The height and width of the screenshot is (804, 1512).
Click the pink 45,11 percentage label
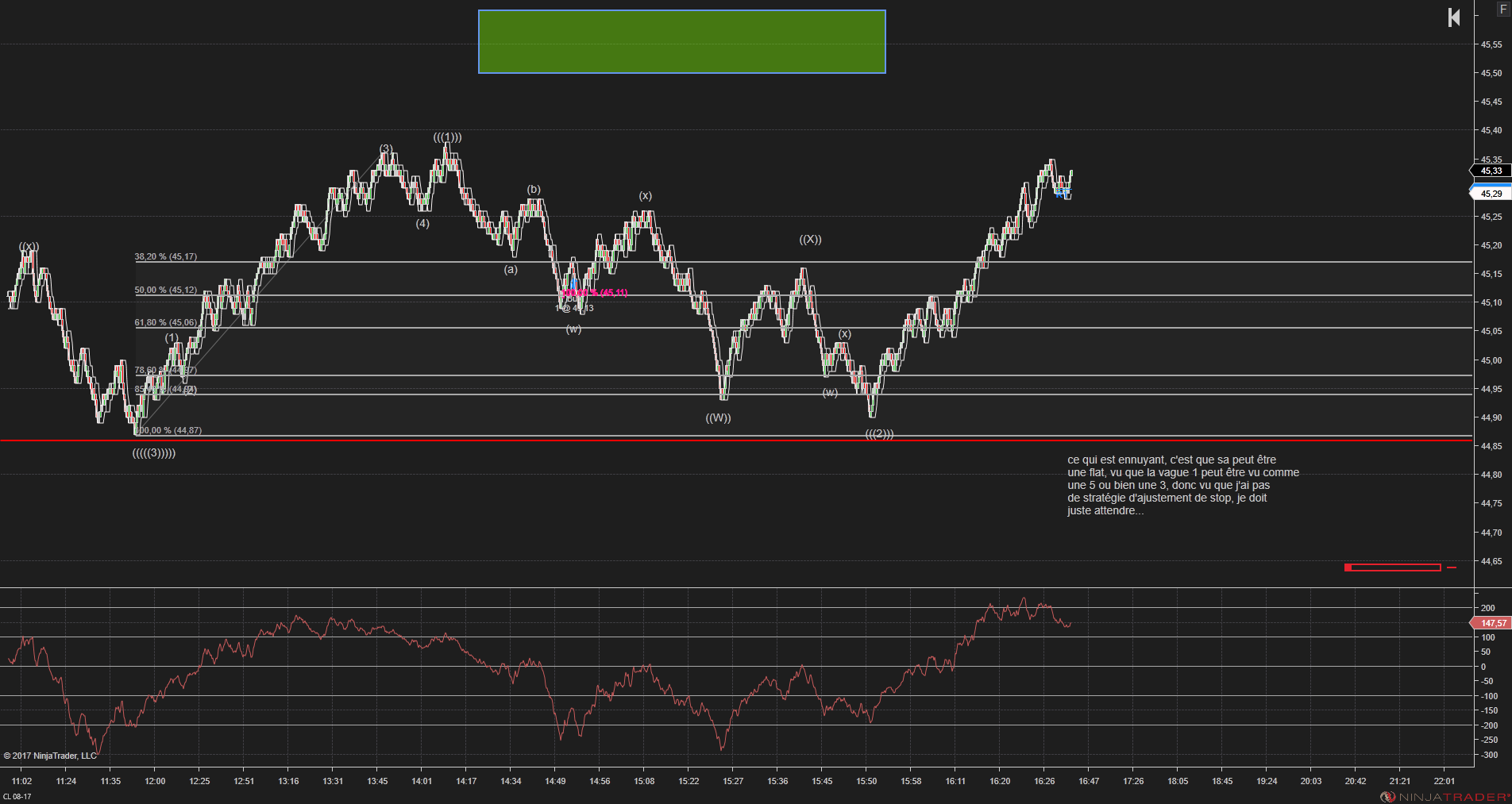[595, 293]
